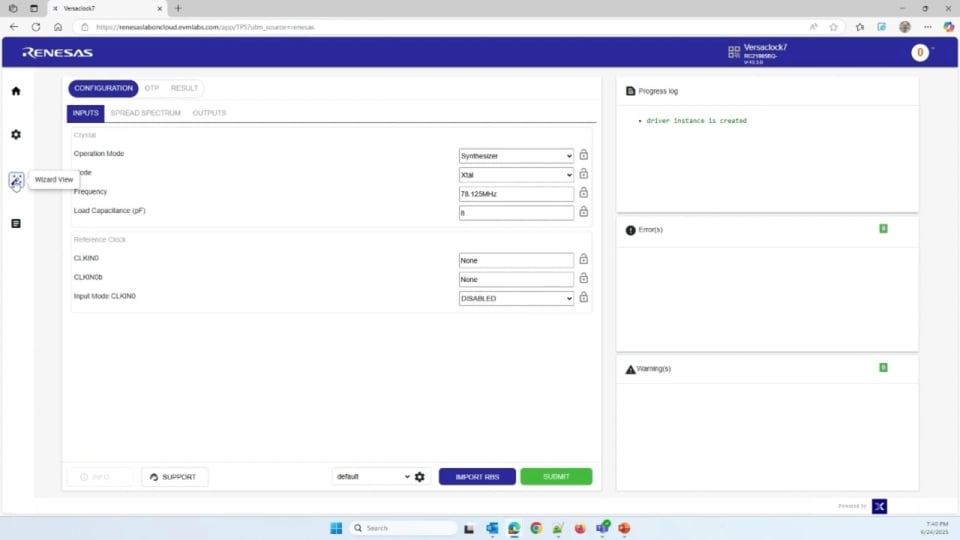Click the Warnings count badge
This screenshot has width=960, height=540.
pos(883,367)
